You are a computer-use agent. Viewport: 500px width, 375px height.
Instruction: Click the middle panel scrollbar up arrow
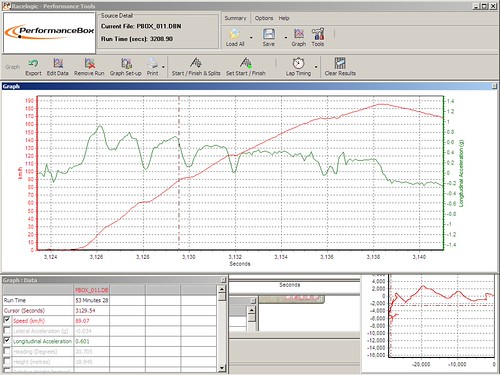click(251, 310)
